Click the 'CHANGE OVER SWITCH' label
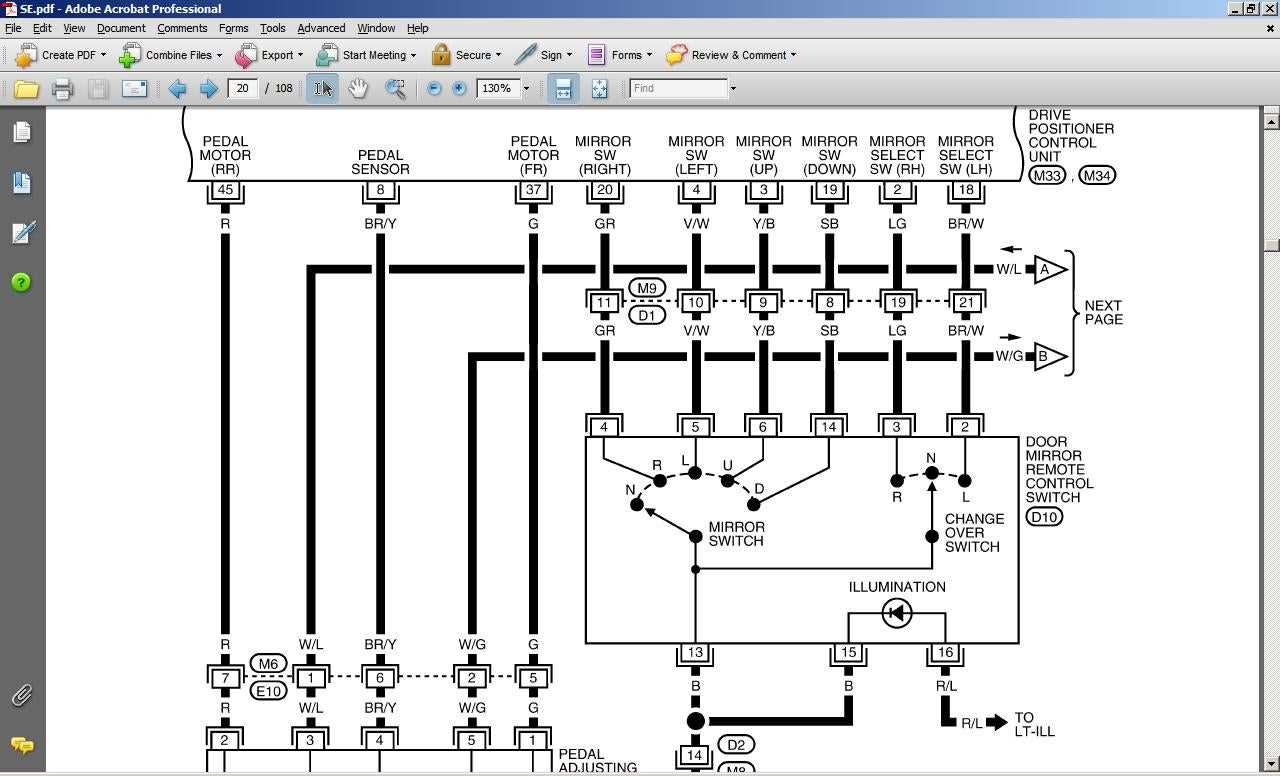This screenshot has width=1280, height=776. (974, 533)
